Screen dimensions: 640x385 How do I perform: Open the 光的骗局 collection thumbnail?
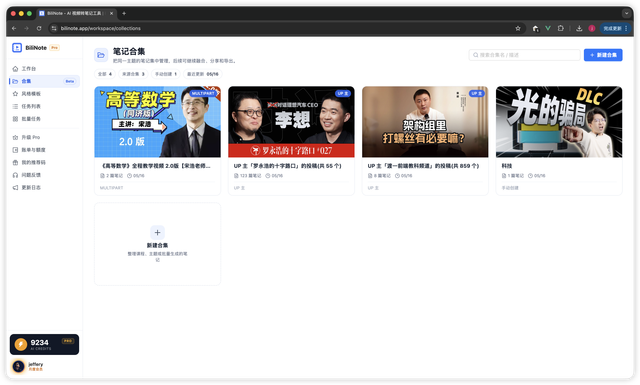point(559,122)
